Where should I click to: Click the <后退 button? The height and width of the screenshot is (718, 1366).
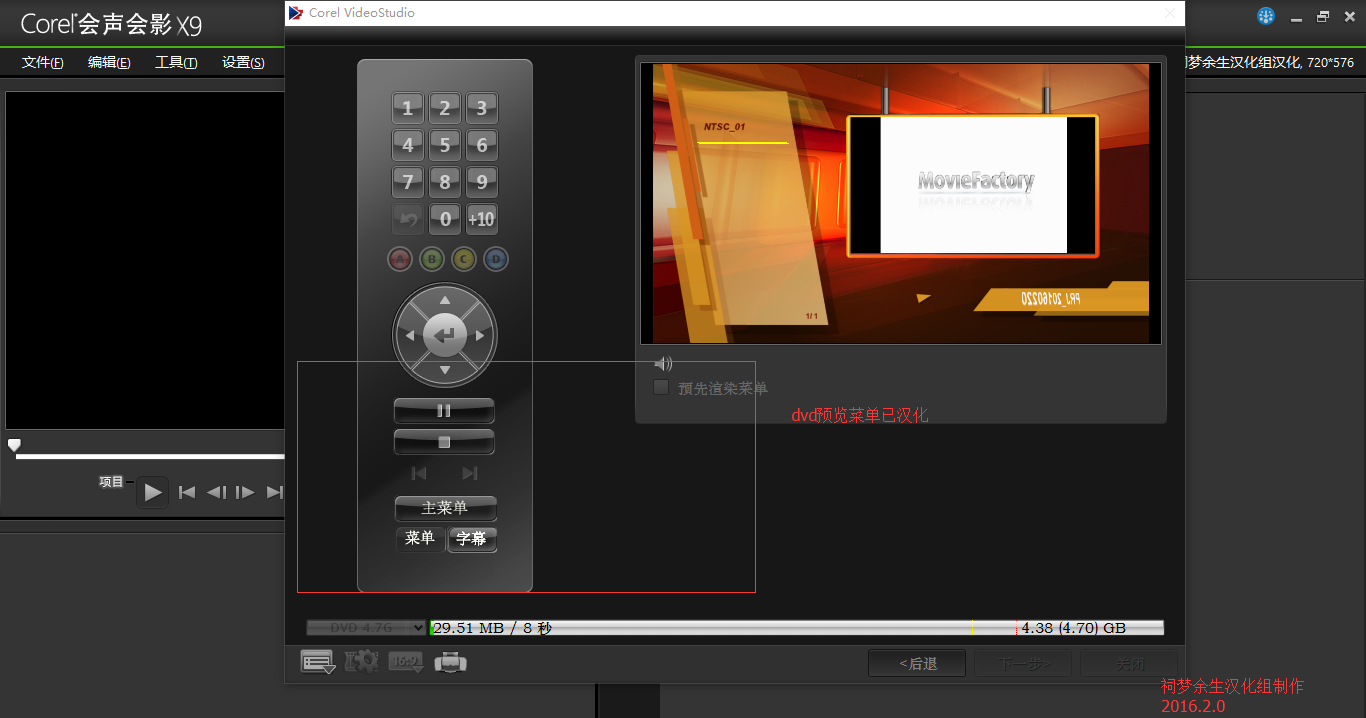(917, 663)
